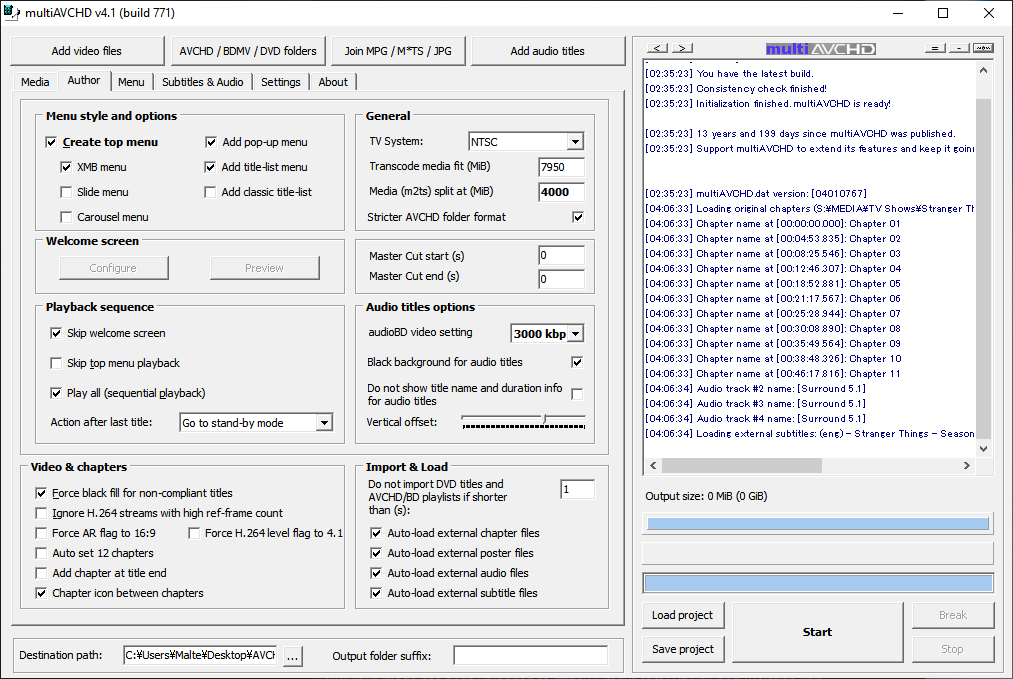Screen dimensions: 1013x679
Task: Switch to the Media tab
Action: click(35, 82)
